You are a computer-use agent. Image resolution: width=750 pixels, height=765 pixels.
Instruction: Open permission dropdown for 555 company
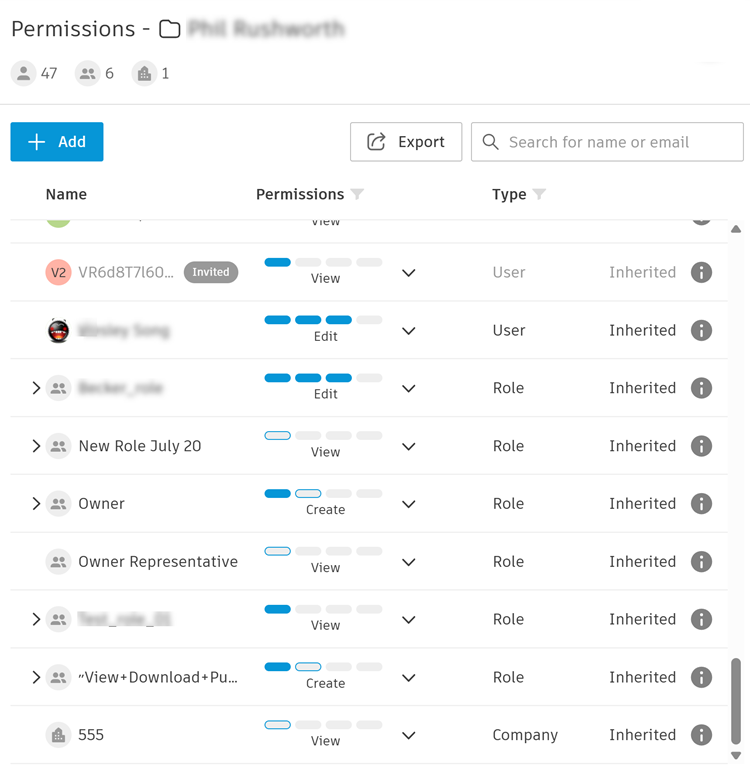(408, 735)
